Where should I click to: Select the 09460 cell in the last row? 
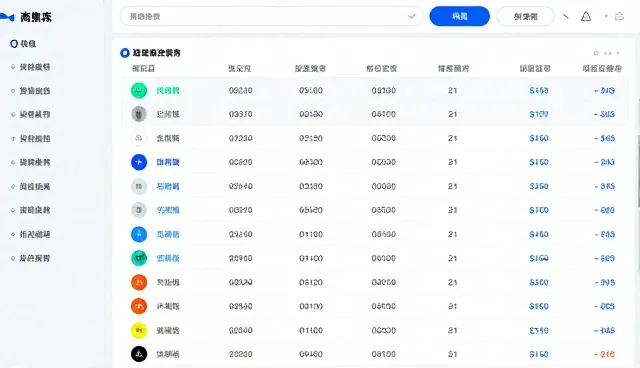point(311,354)
